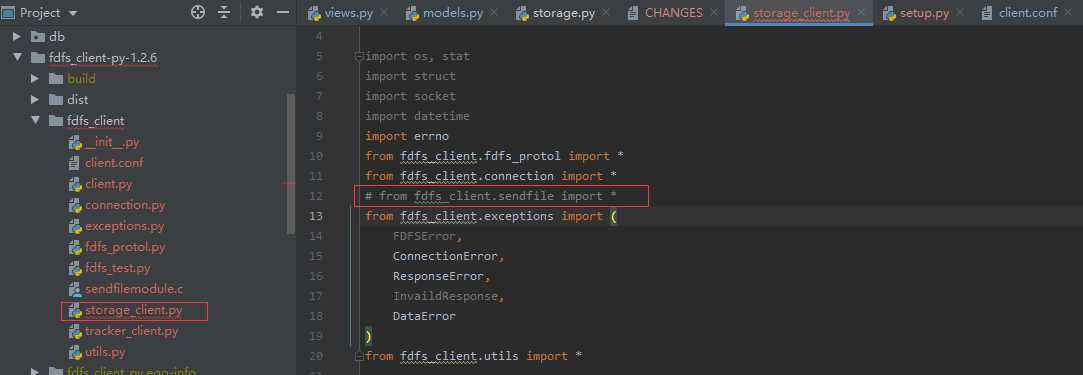This screenshot has height=375, width=1083.
Task: Open the Project view dropdown
Action: tap(74, 13)
